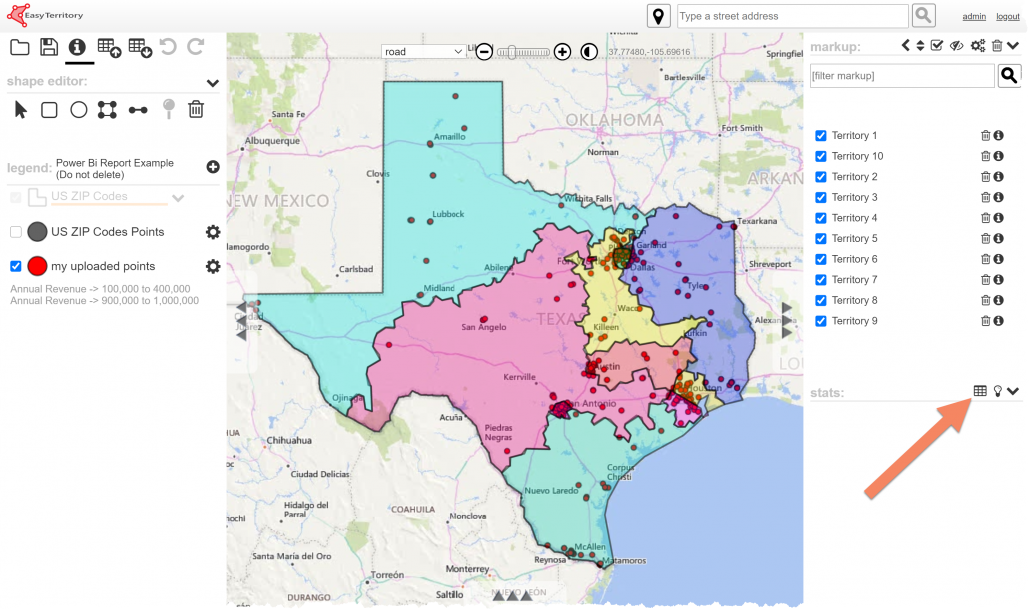Open settings gear for my uploaded points
Viewport: 1030px width, 611px height.
point(210,266)
